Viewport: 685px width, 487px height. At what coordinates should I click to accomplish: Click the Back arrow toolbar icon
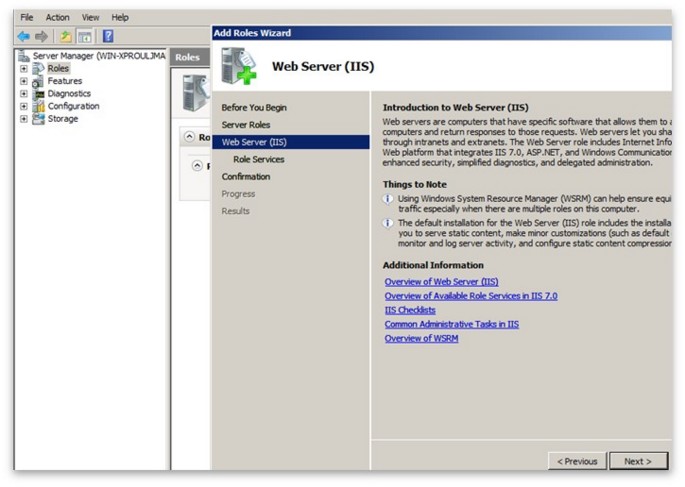(24, 36)
